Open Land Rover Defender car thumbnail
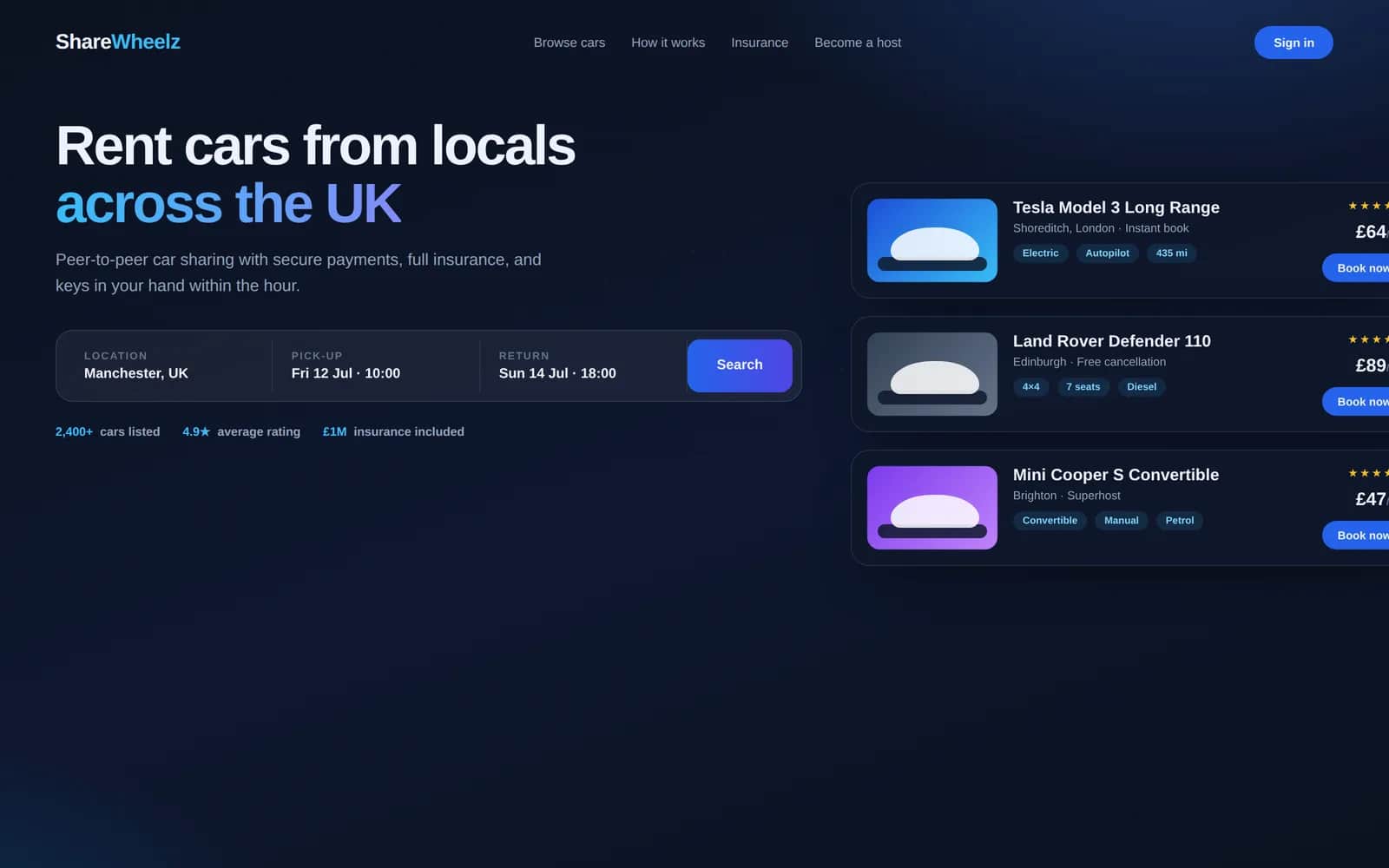This screenshot has height=868, width=1389. [x=932, y=374]
